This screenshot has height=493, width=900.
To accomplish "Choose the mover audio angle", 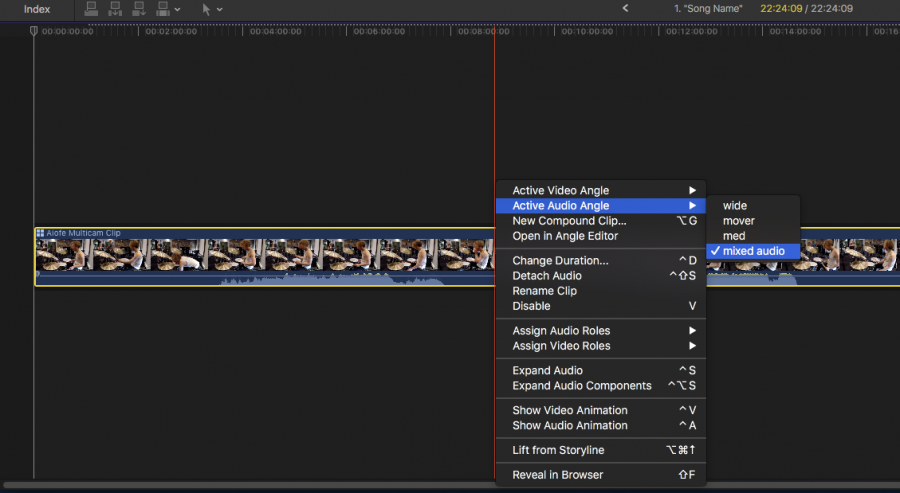I will click(738, 221).
